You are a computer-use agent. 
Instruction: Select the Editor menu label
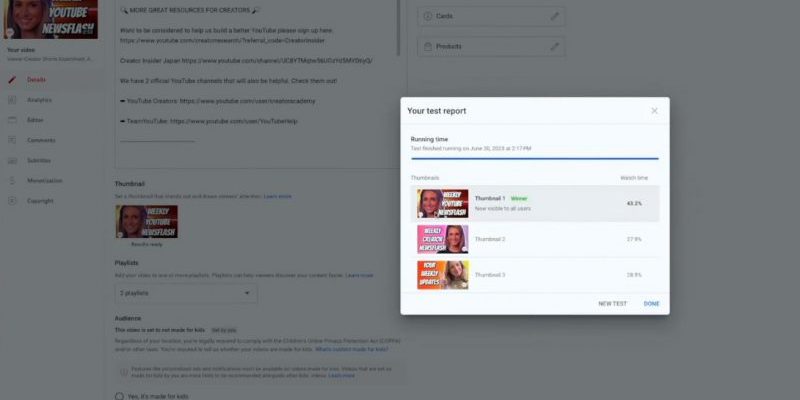pyautogui.click(x=35, y=120)
